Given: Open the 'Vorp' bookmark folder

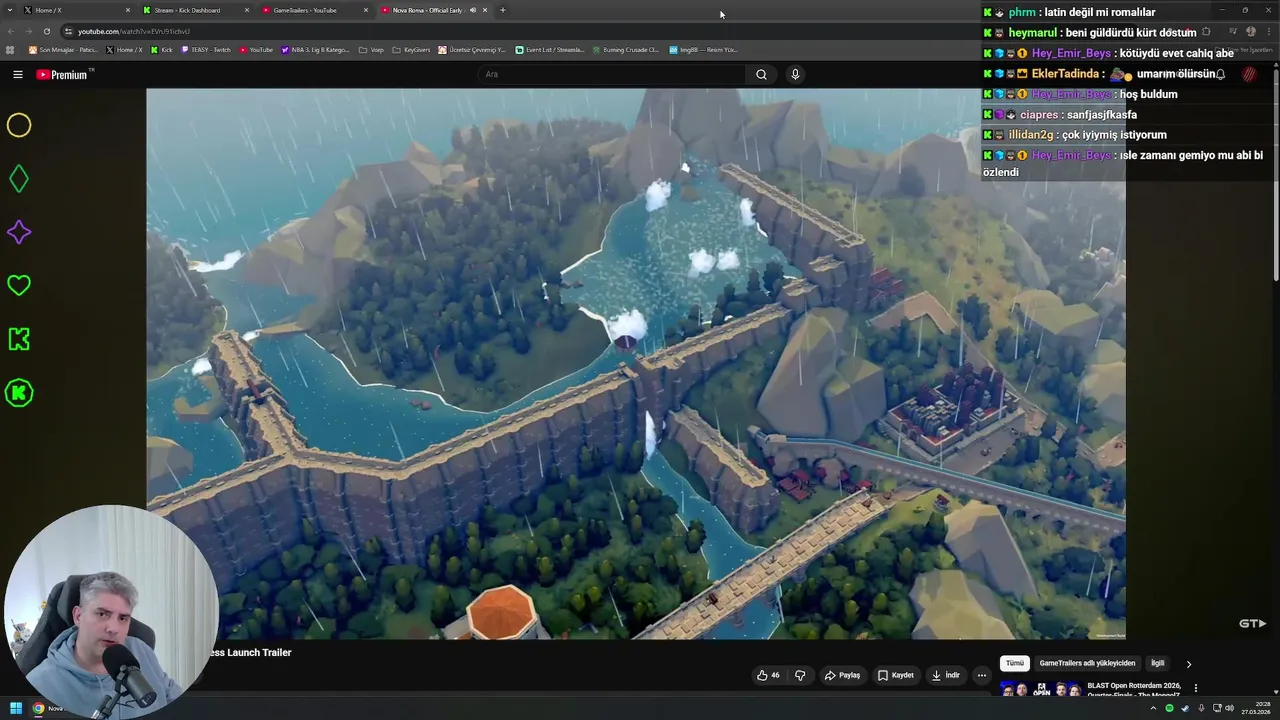Looking at the screenshot, I should point(372,50).
